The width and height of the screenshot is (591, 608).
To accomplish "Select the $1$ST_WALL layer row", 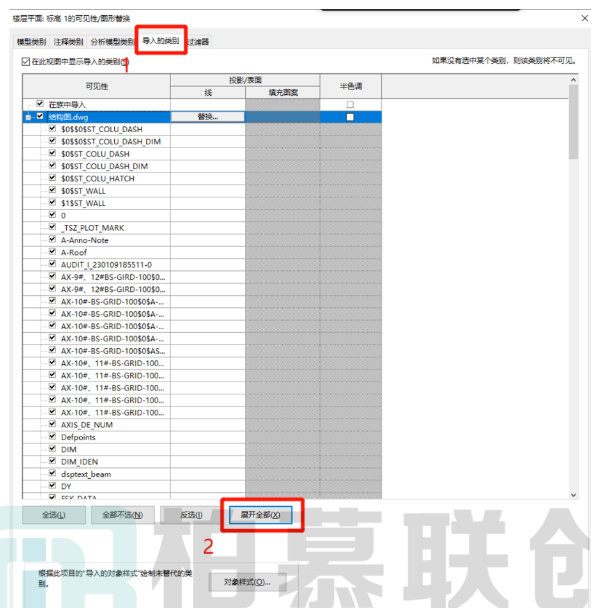I will (83, 203).
